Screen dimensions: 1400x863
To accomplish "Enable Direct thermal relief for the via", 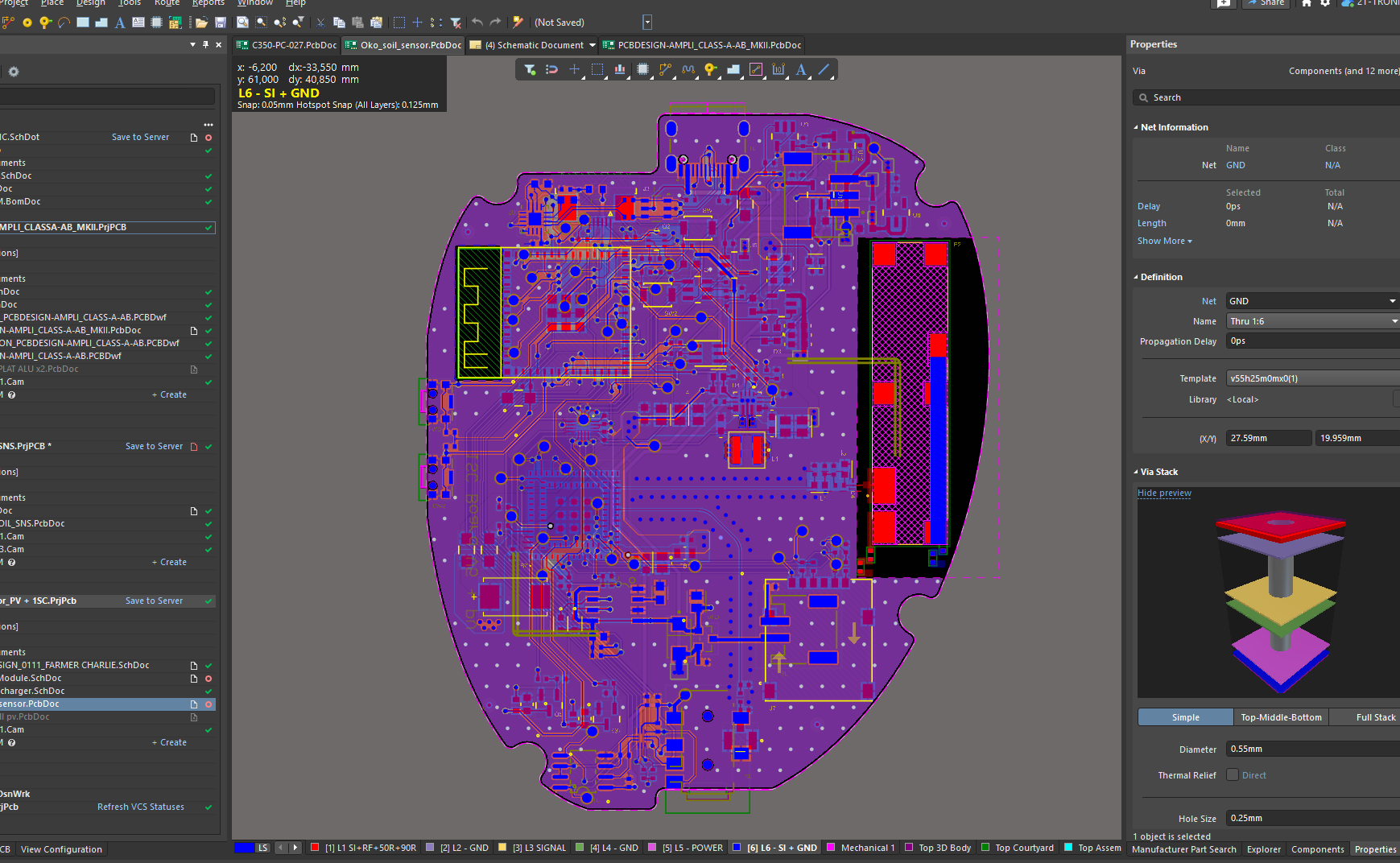I will point(1232,774).
